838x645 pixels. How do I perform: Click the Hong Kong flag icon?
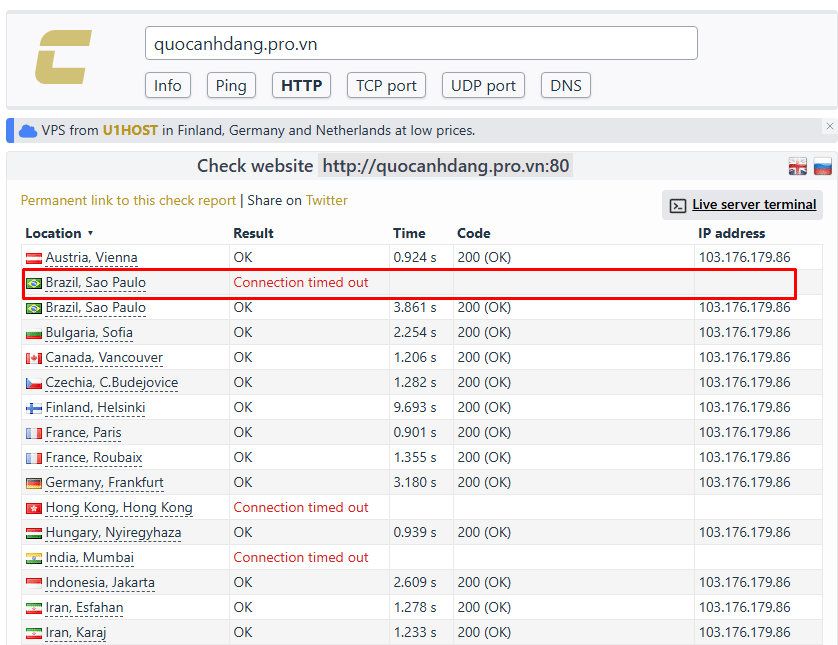[x=34, y=508]
